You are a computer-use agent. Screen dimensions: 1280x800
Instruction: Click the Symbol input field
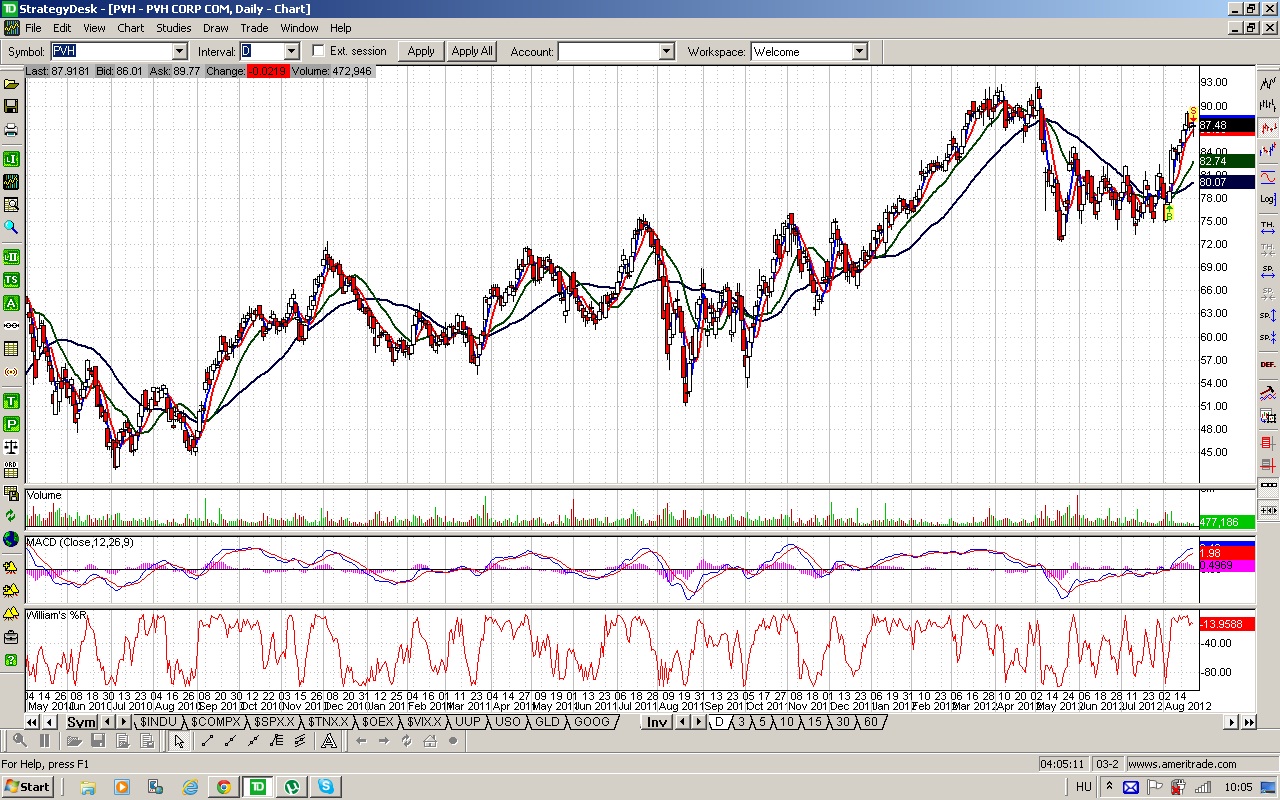[110, 51]
